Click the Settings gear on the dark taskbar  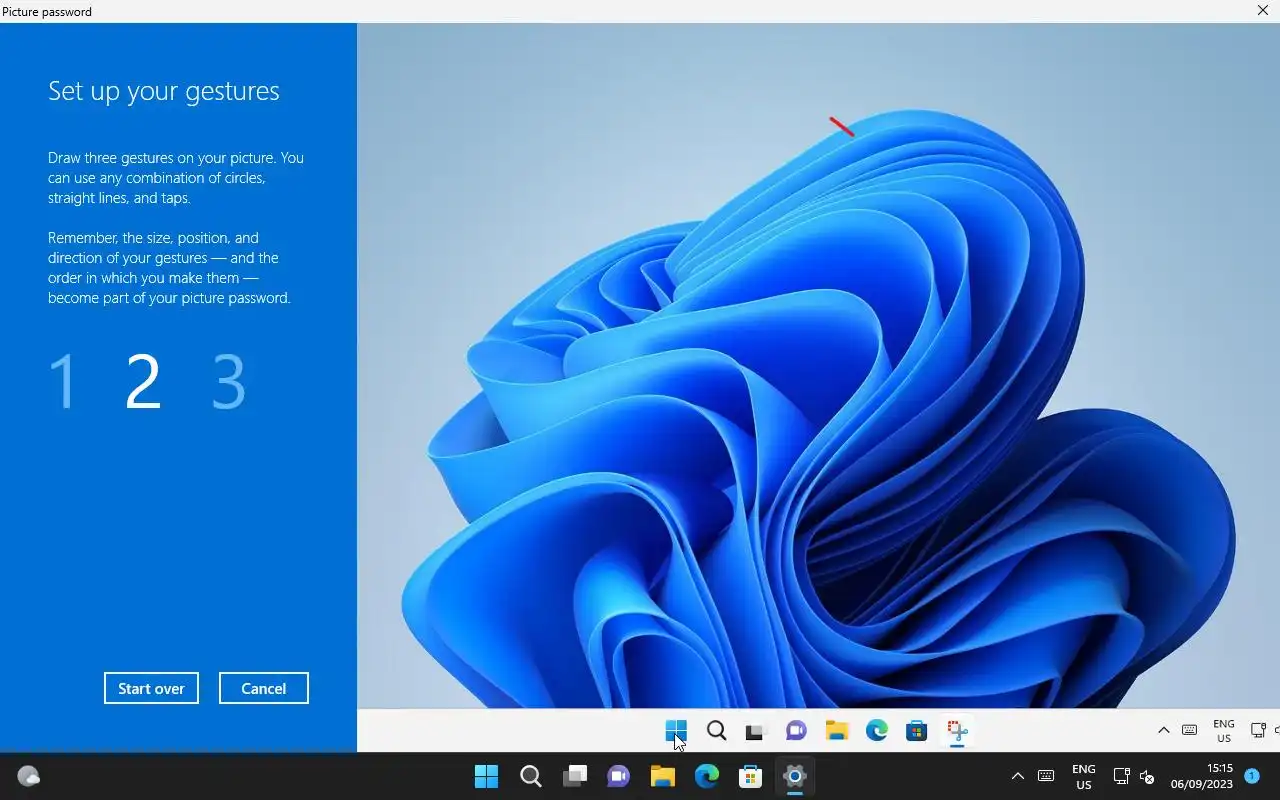795,776
